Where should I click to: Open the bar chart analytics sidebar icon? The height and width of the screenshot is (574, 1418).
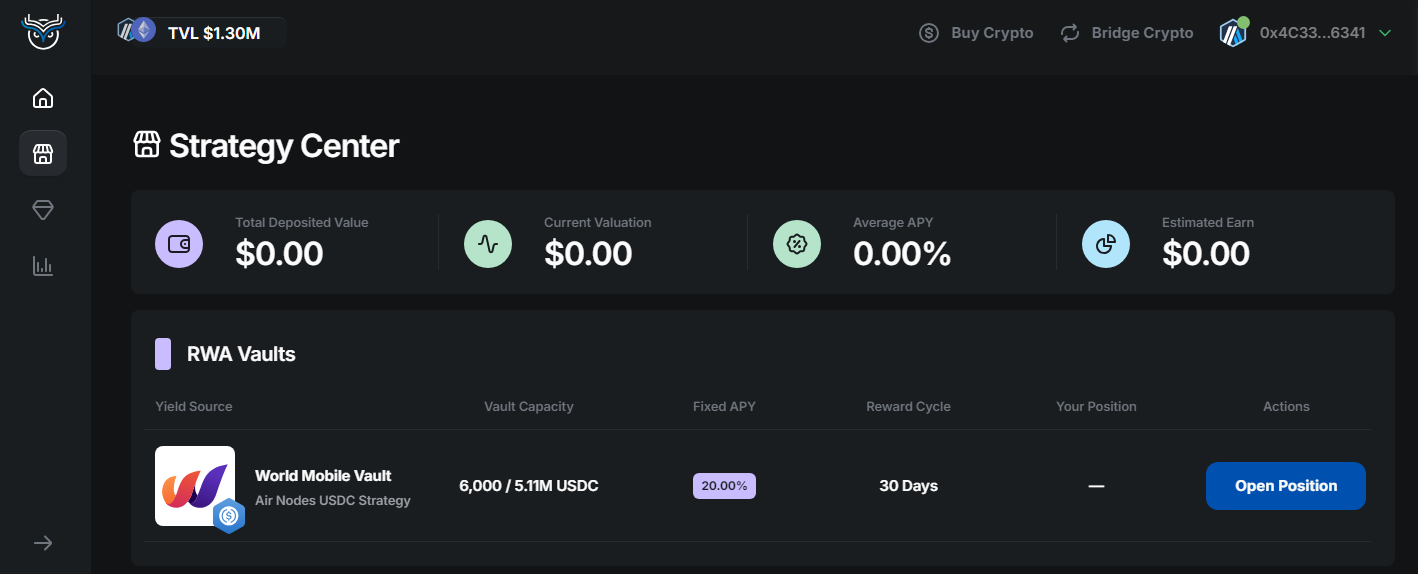[x=43, y=266]
